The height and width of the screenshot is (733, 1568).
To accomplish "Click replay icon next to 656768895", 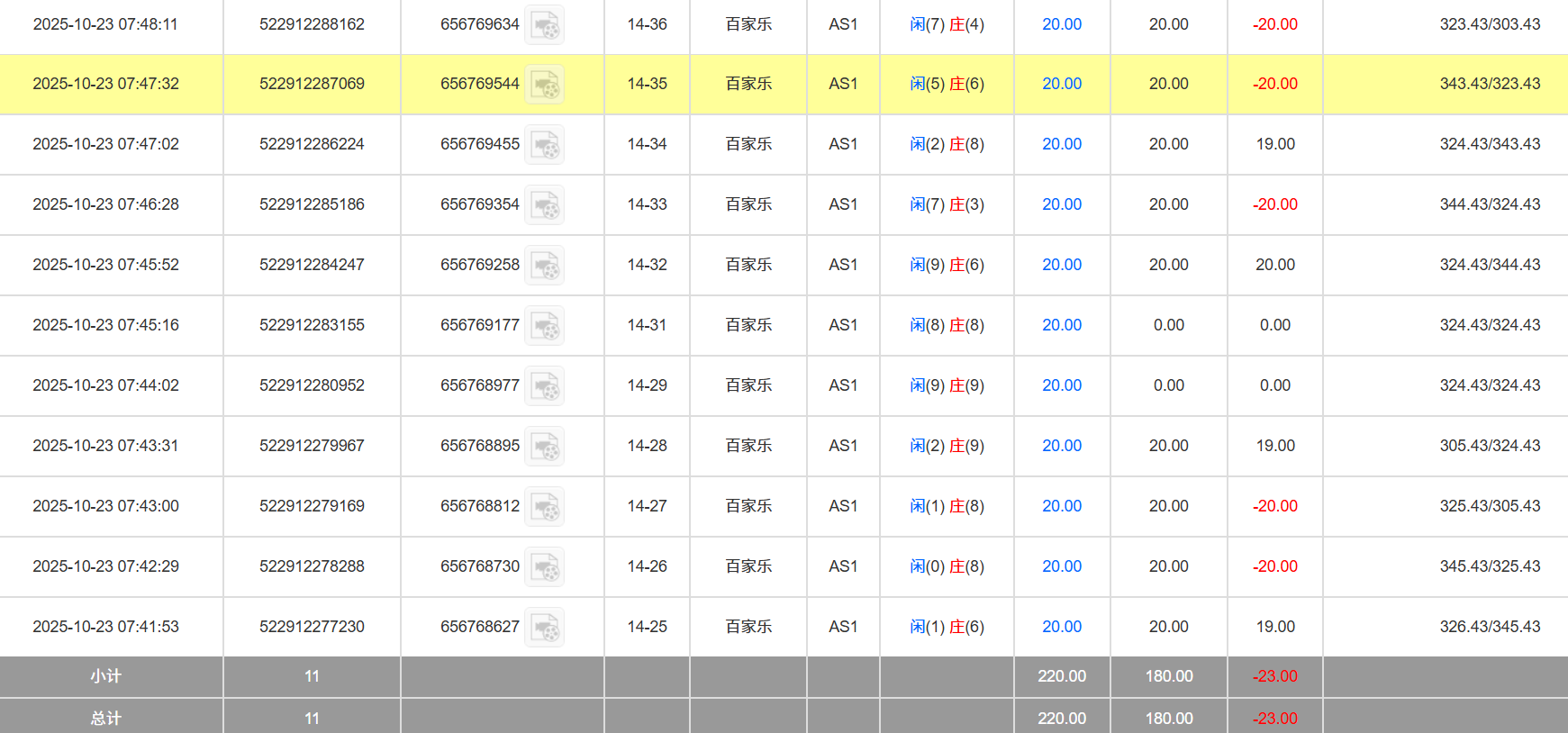I will click(x=544, y=447).
